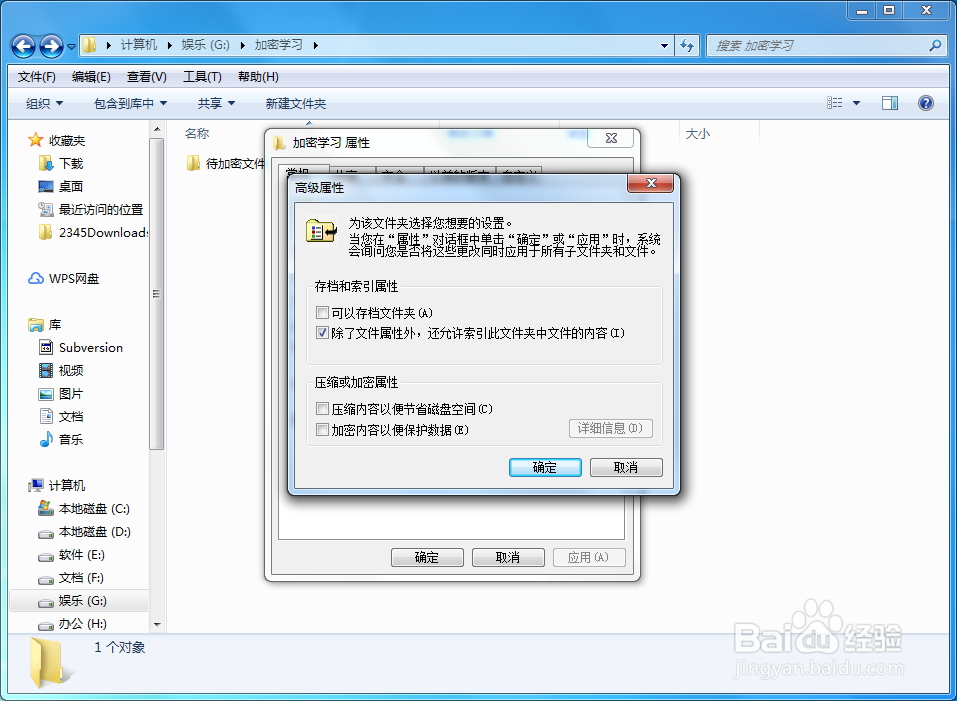Enable 加密内容以便保护数据
The height and width of the screenshot is (701, 957).
(x=323, y=429)
